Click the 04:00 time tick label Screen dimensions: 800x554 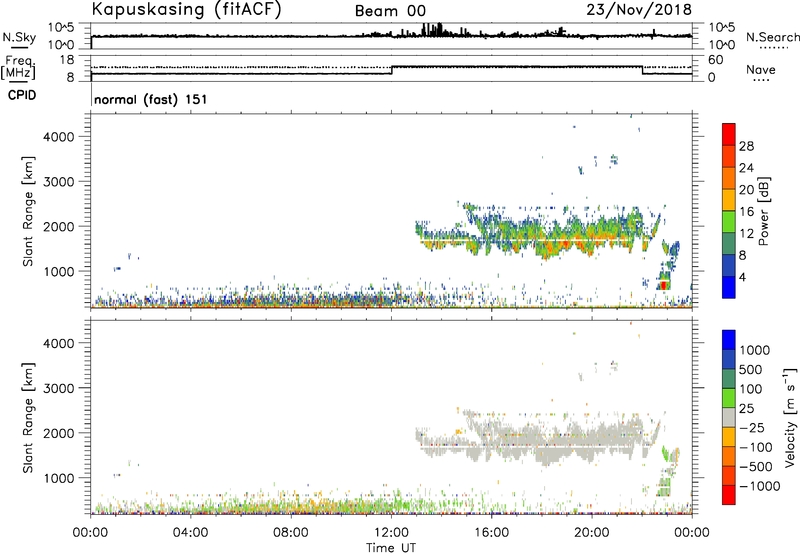point(190,533)
